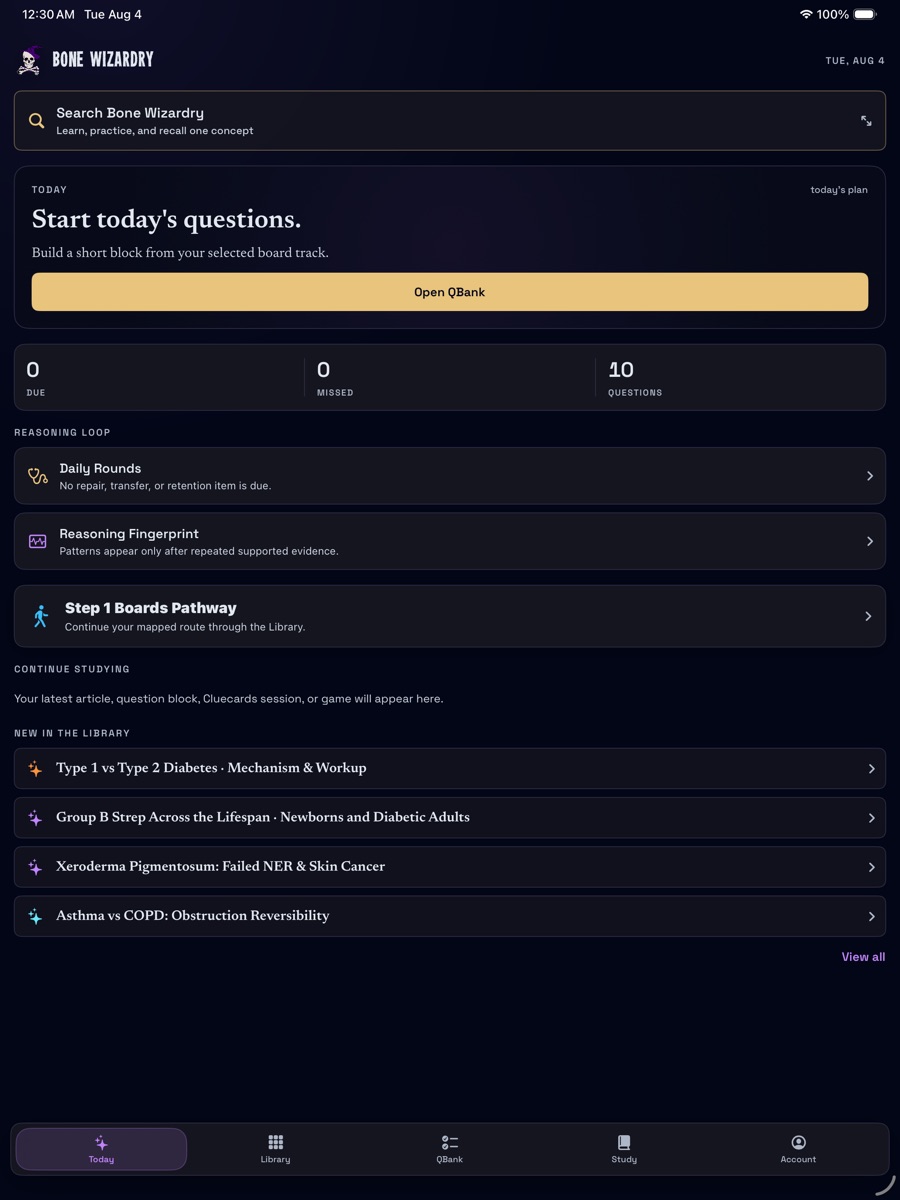The height and width of the screenshot is (1200, 900).
Task: Click the Bone Wizardry skull logo
Action: click(x=29, y=60)
